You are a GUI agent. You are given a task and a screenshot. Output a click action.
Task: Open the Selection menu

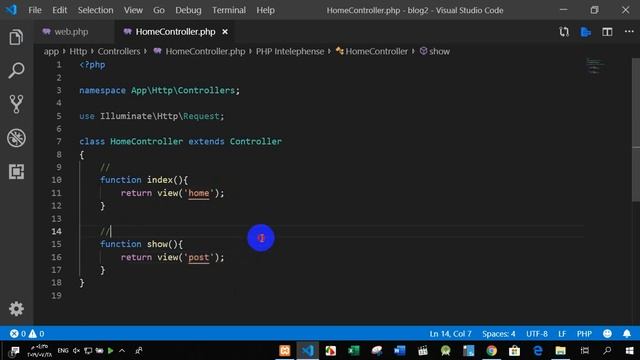point(96,10)
